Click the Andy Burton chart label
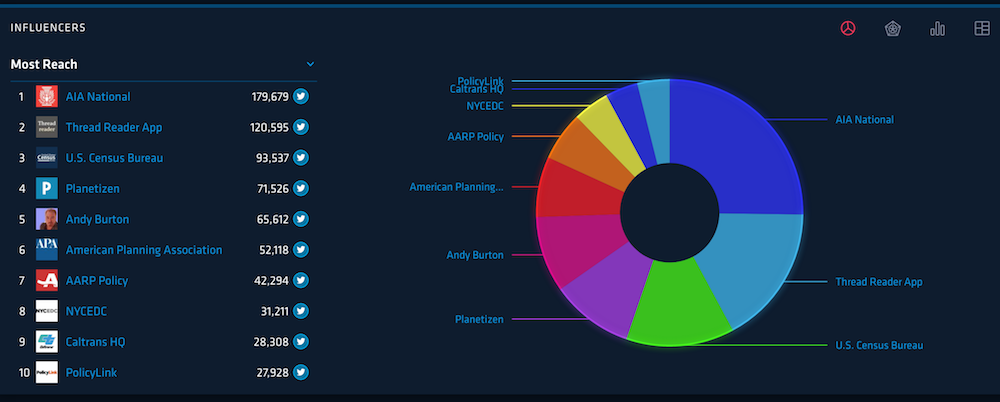1000x402 pixels. coord(475,255)
